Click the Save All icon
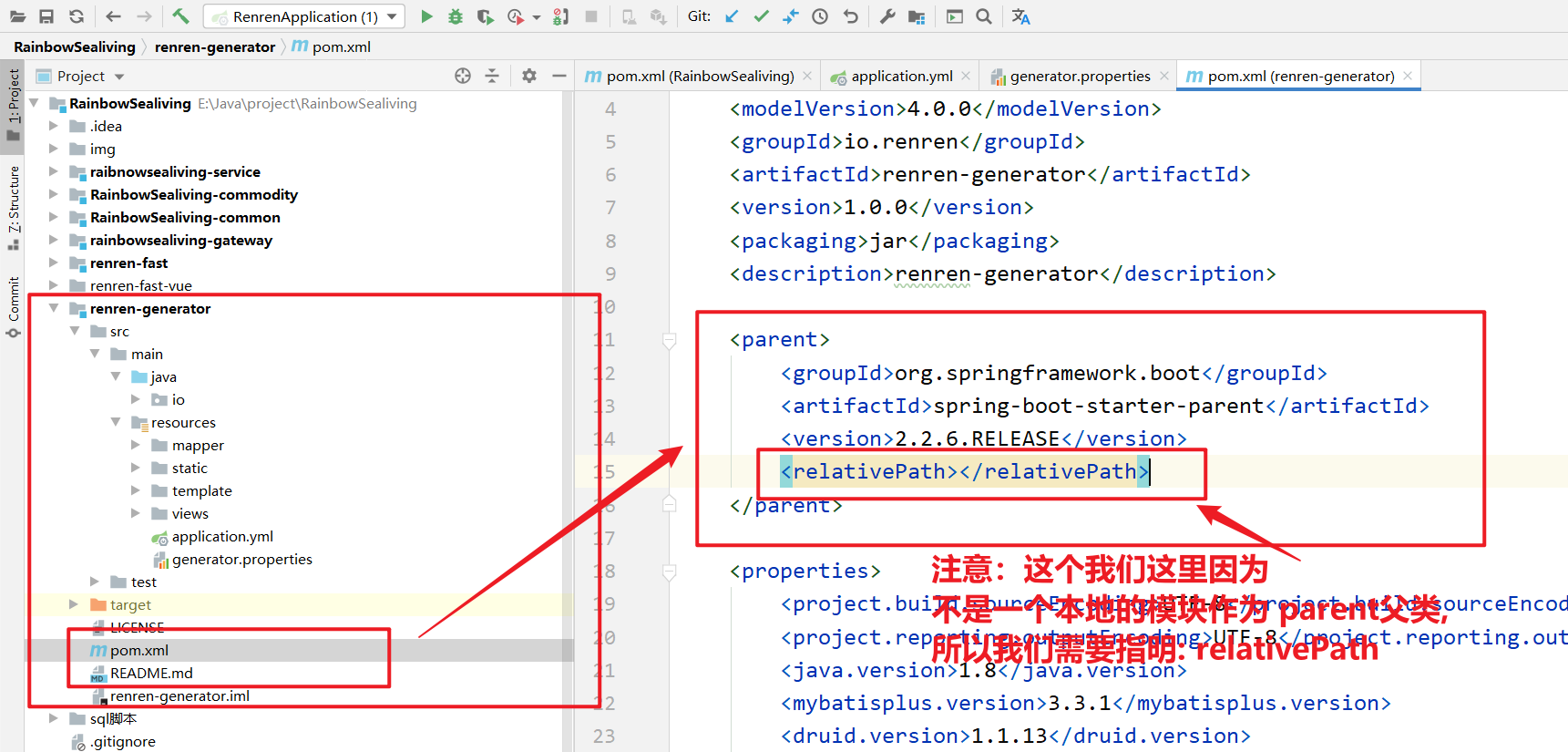The width and height of the screenshot is (1568, 752). coord(46,16)
